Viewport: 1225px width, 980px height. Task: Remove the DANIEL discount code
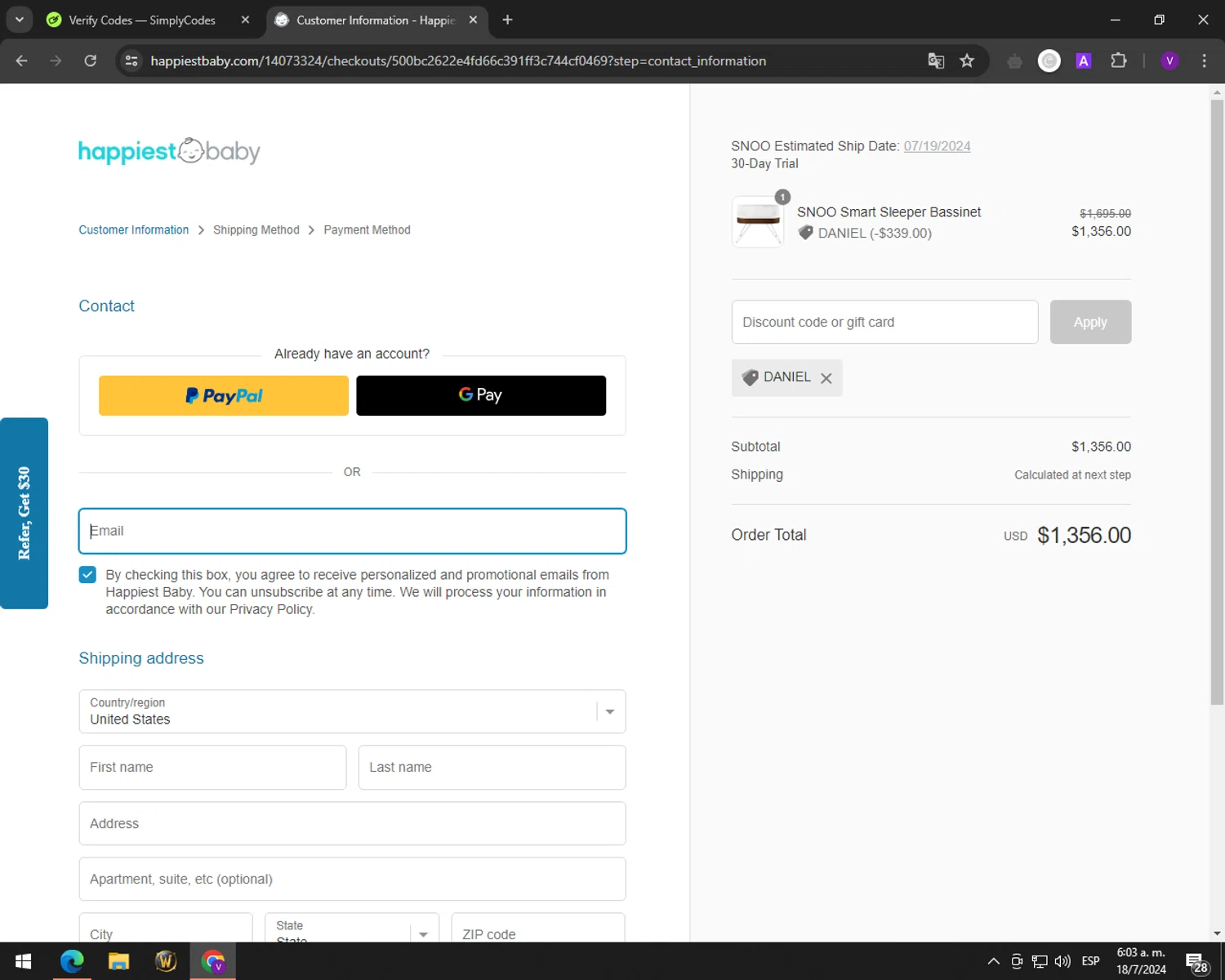pos(826,378)
